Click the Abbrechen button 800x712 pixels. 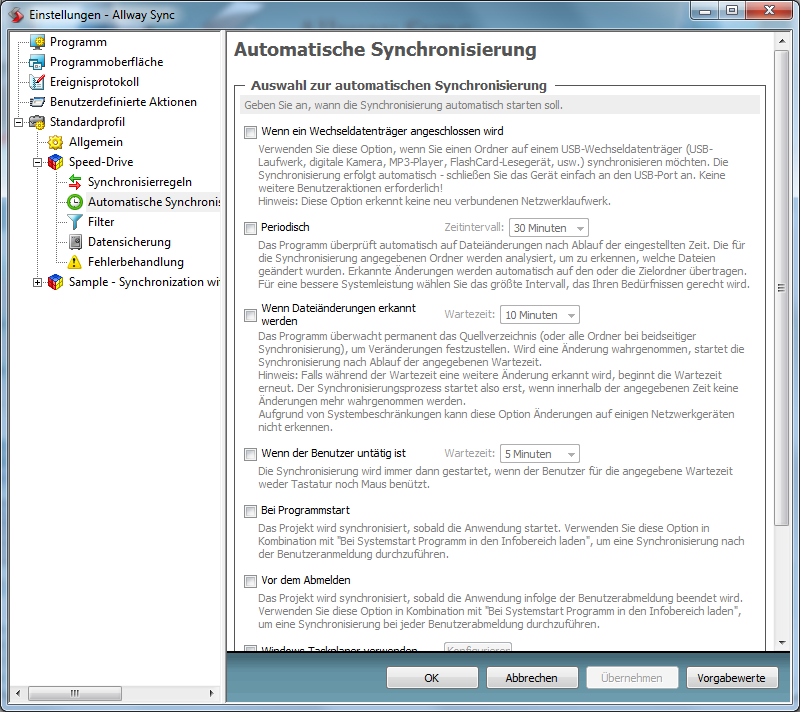pyautogui.click(x=531, y=678)
